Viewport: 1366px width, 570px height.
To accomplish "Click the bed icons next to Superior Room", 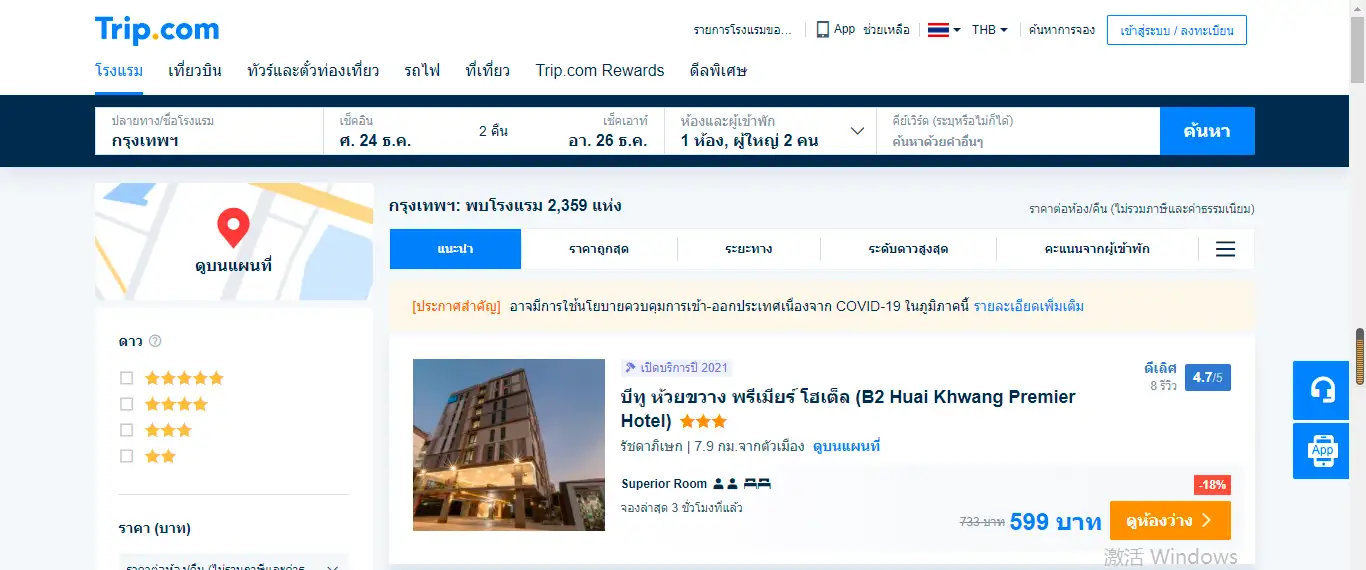I will (x=758, y=484).
